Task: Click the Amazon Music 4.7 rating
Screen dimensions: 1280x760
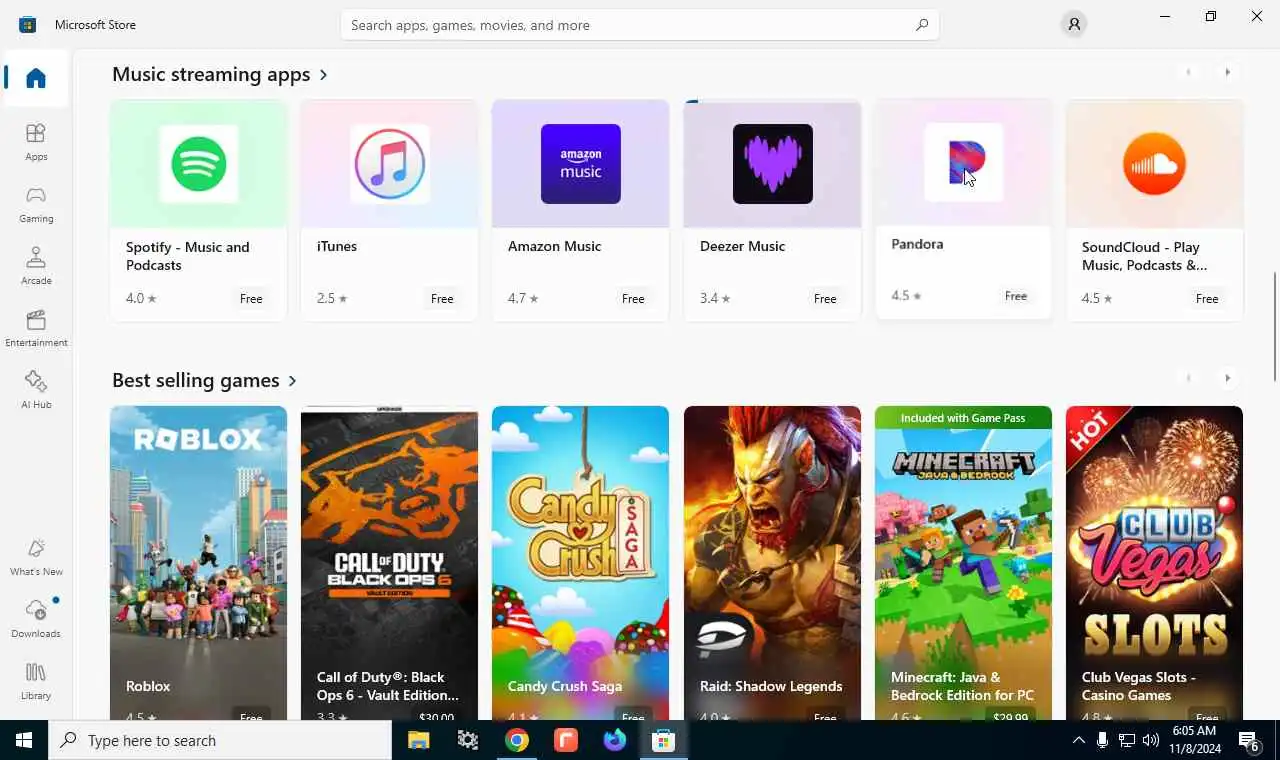Action: point(523,298)
